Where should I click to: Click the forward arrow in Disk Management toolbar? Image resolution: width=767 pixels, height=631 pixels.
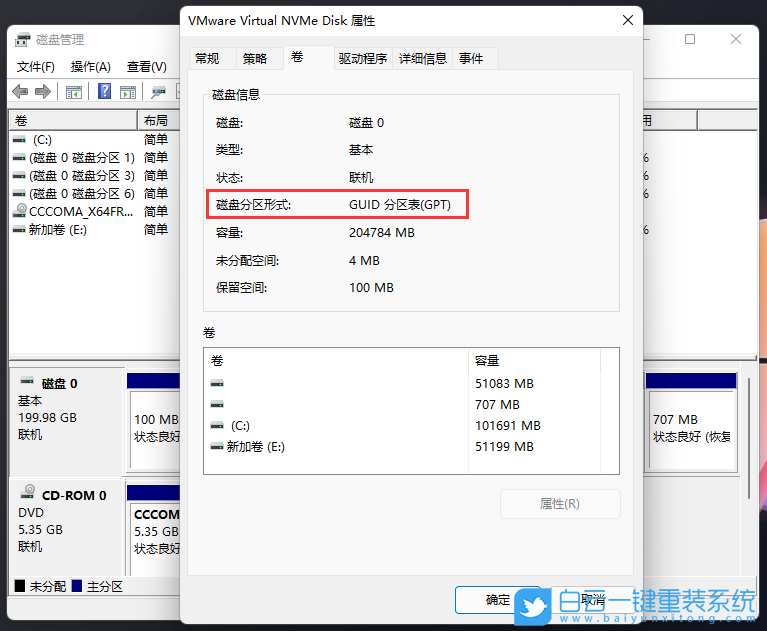pyautogui.click(x=43, y=91)
